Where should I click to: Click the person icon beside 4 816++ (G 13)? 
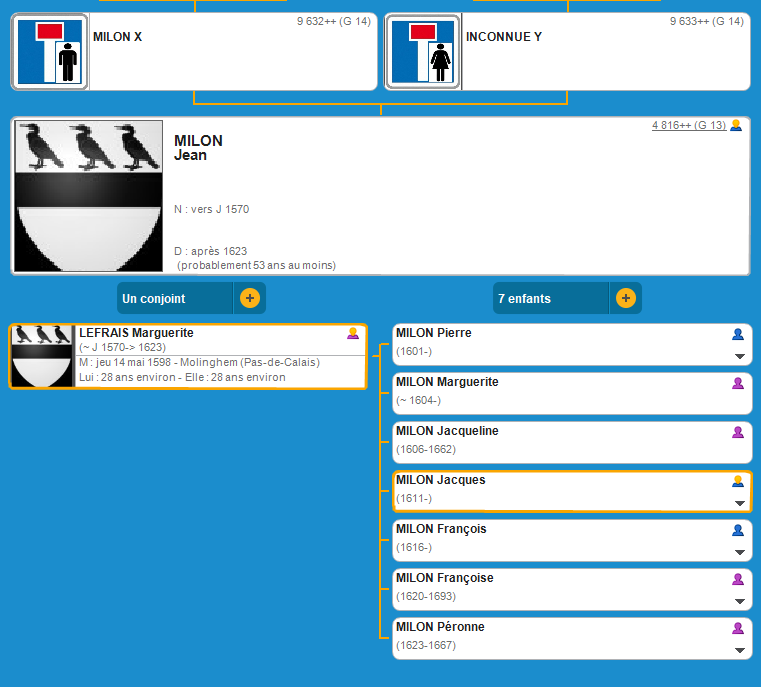736,126
